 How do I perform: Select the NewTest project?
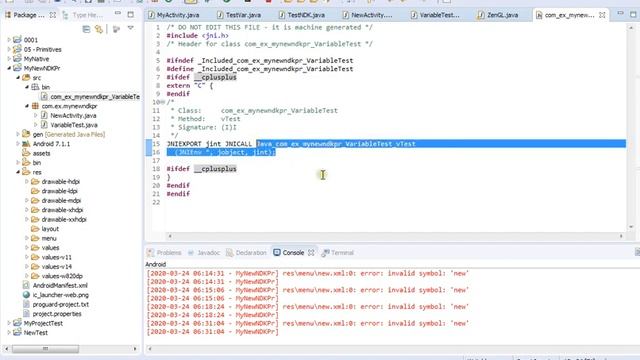point(36,333)
